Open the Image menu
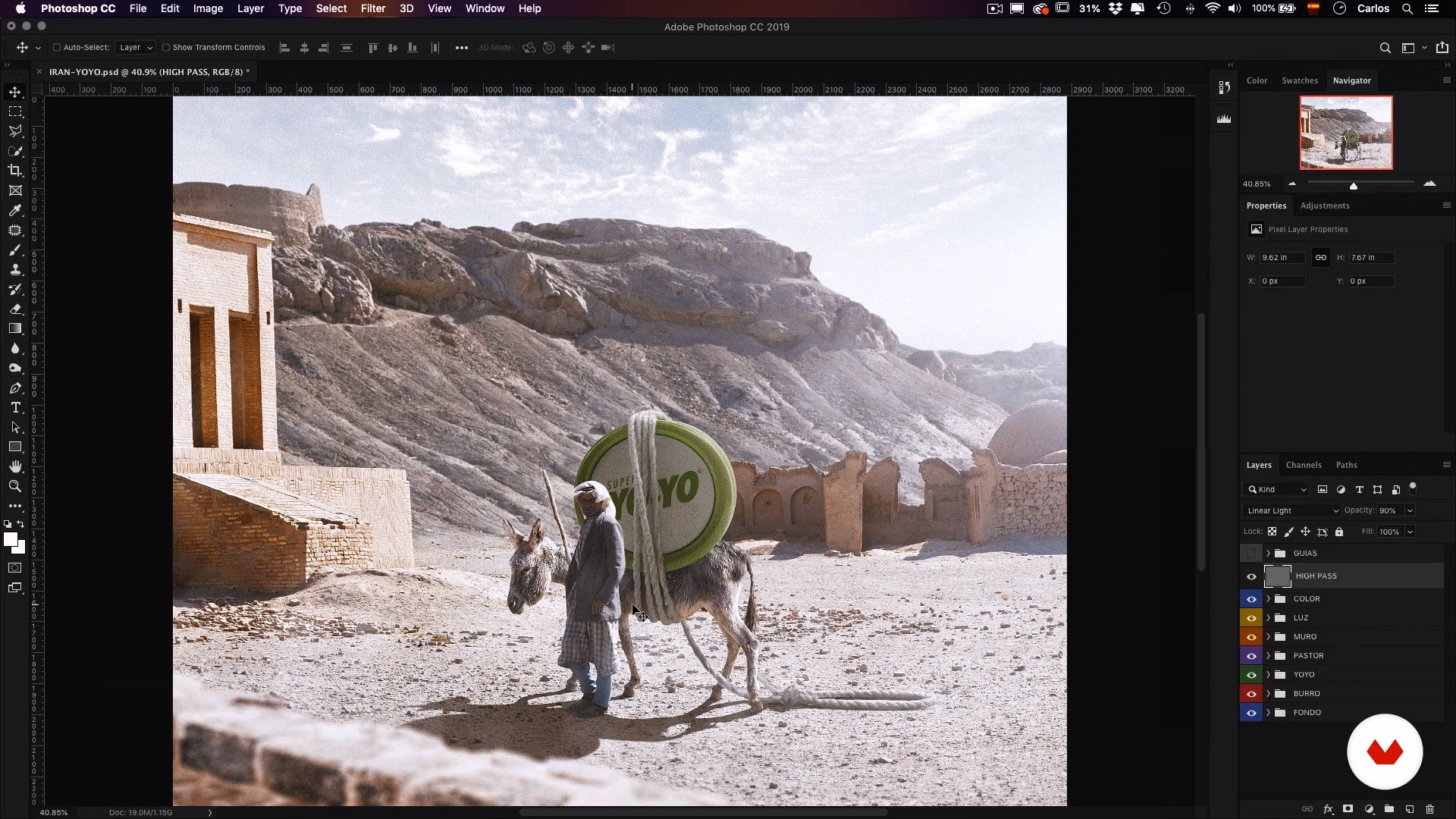The height and width of the screenshot is (819, 1456). pos(208,8)
